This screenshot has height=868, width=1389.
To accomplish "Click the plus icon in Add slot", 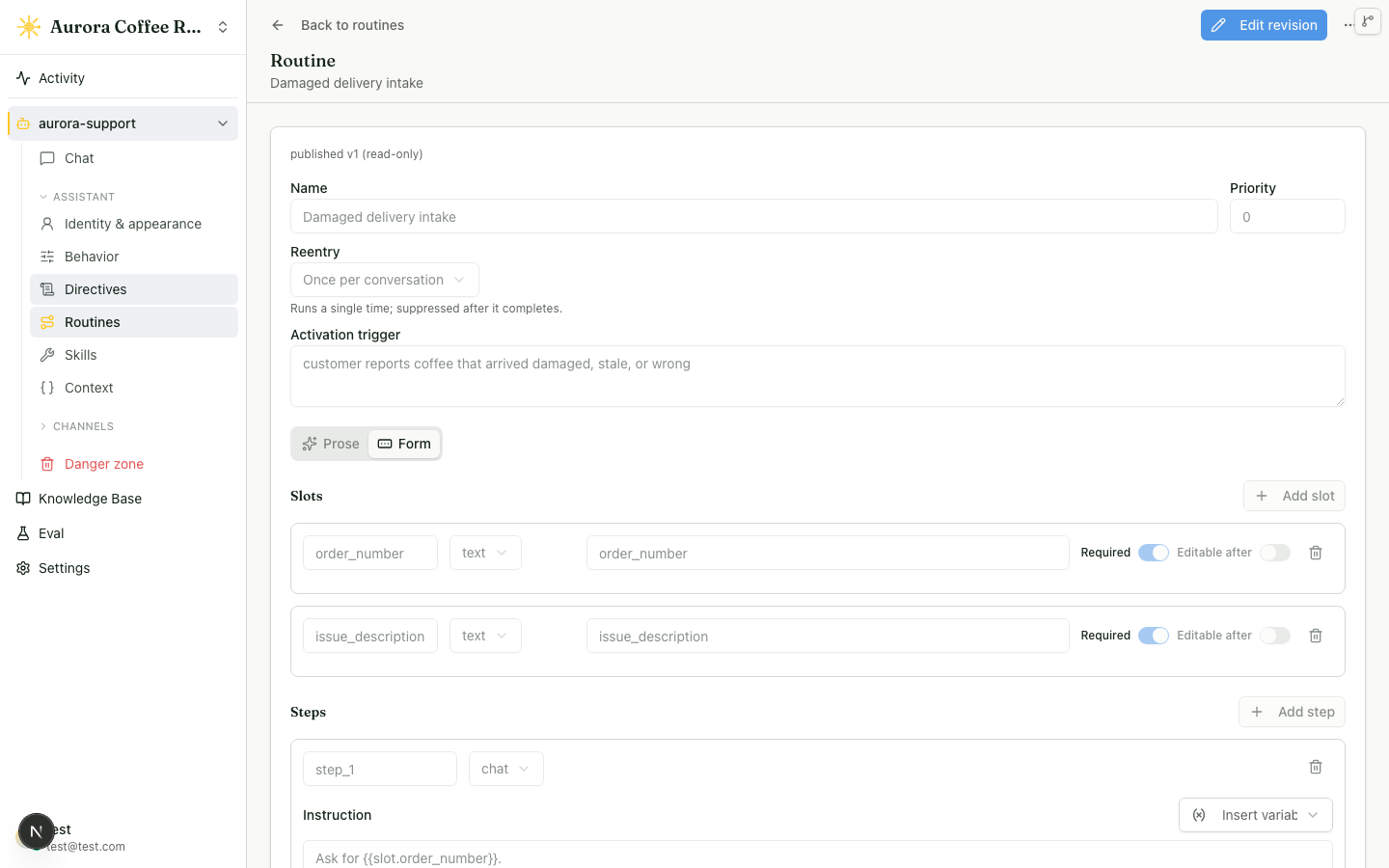I will 1262,496.
